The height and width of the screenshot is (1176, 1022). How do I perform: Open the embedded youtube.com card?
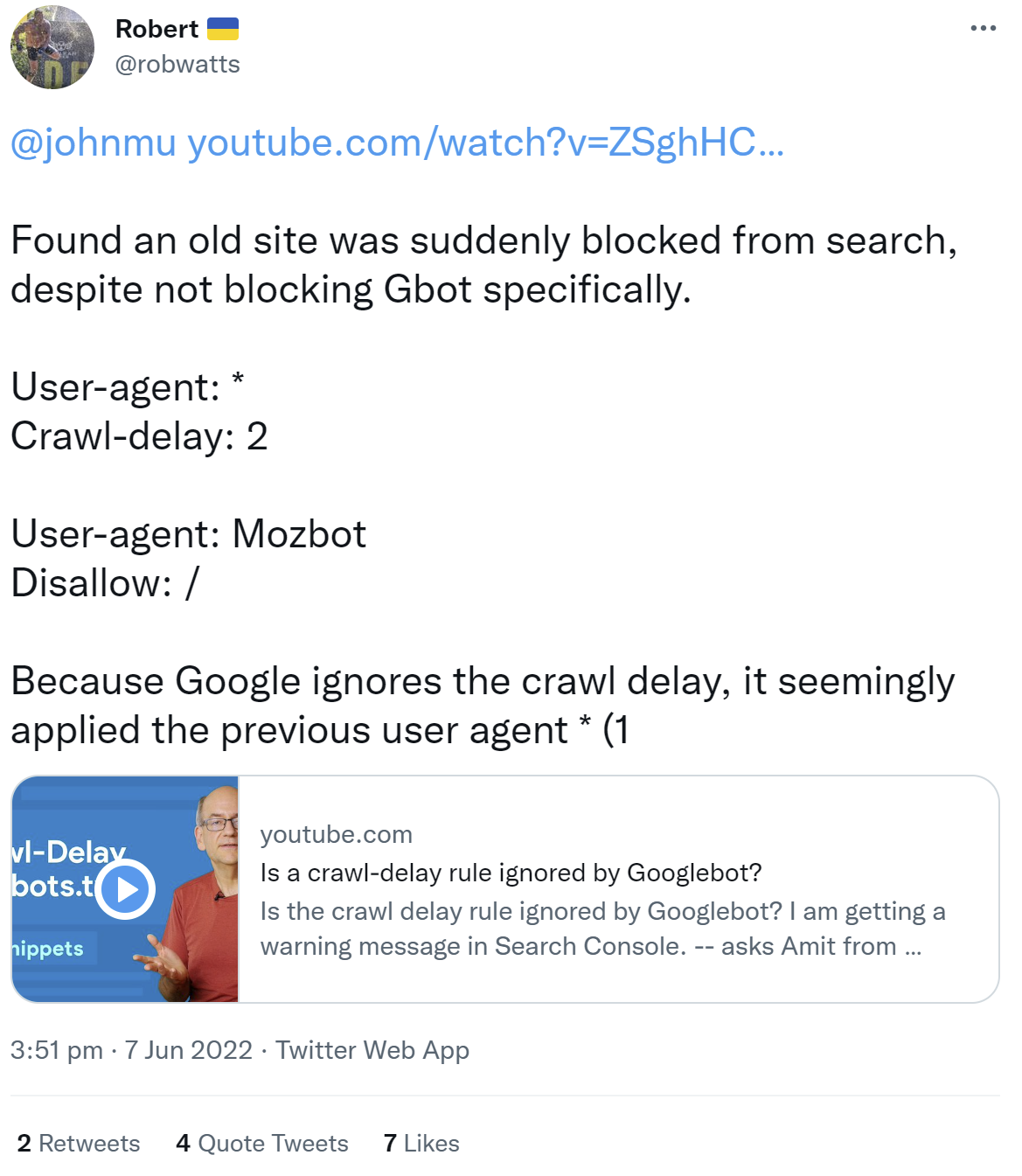612,887
